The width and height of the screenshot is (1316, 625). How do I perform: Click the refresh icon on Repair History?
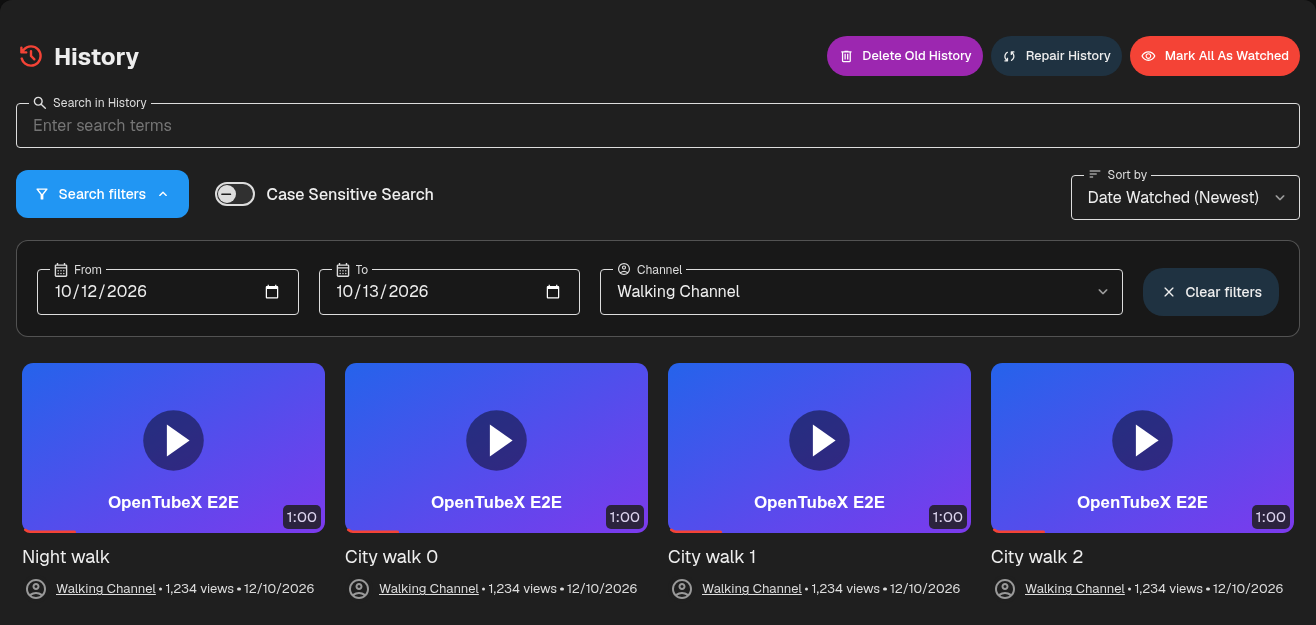(x=1010, y=56)
